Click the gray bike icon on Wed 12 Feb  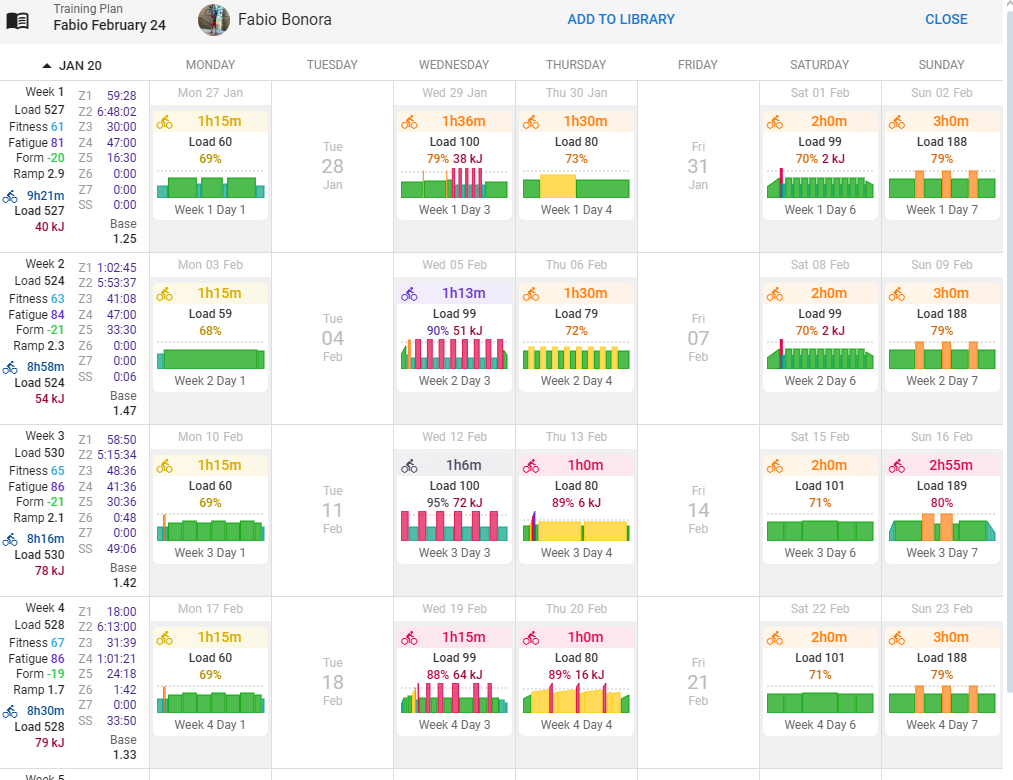coord(409,466)
